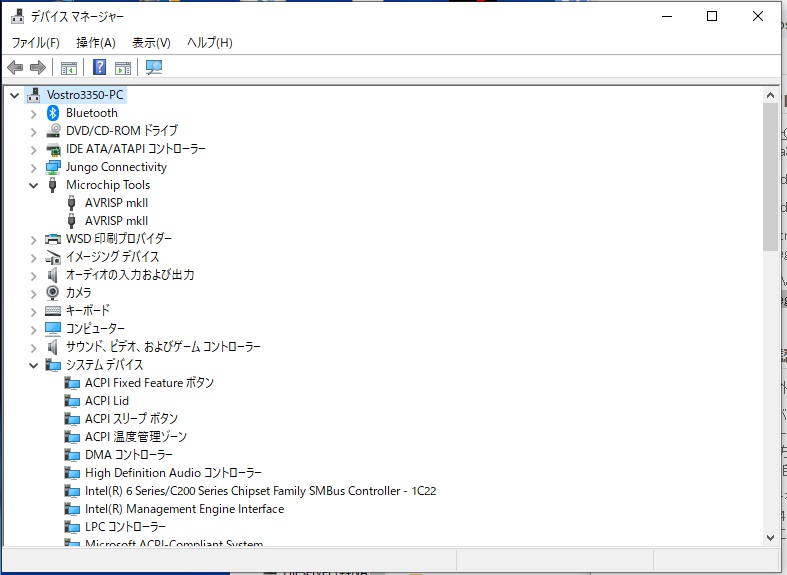787x575 pixels.
Task: Select LPC コントローラー entry
Action: pyautogui.click(x=125, y=527)
